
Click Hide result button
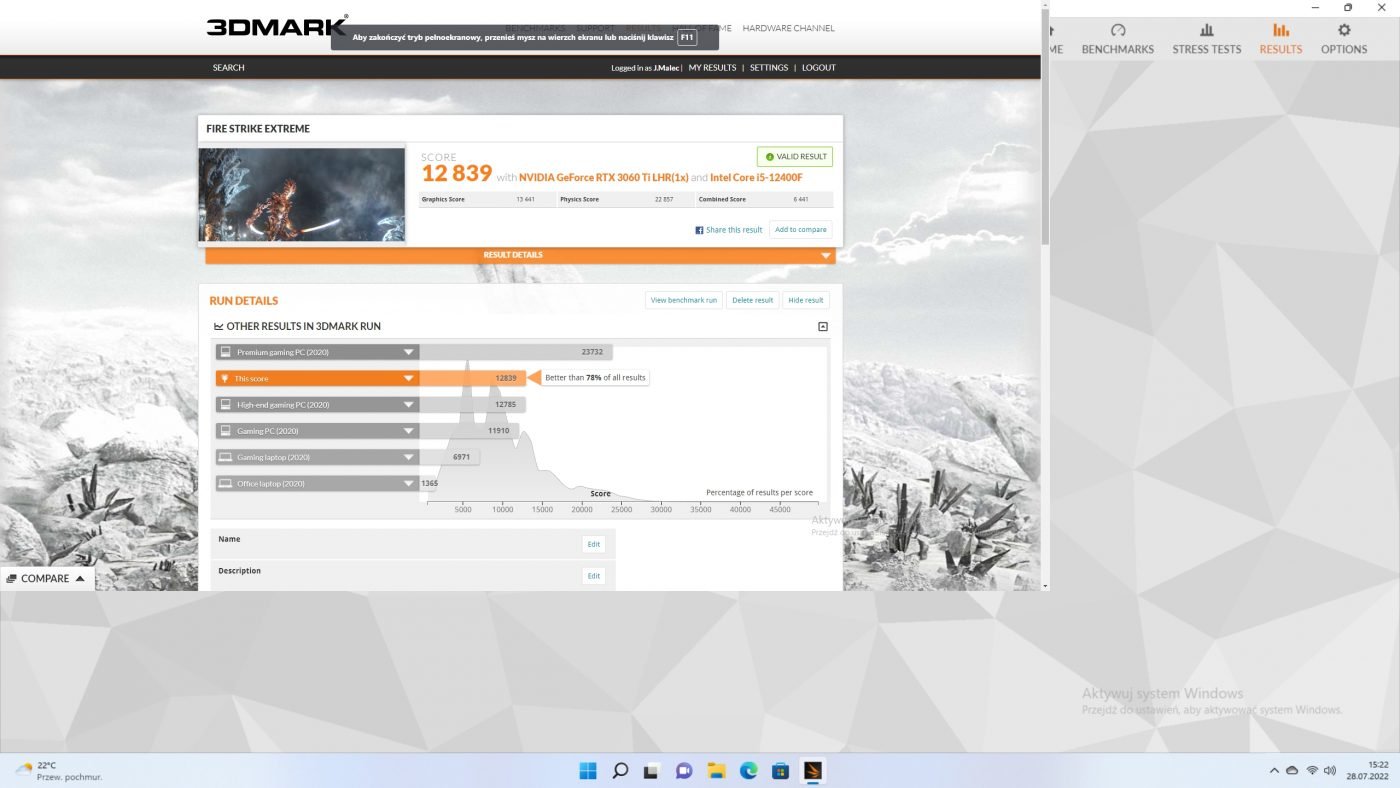805,300
